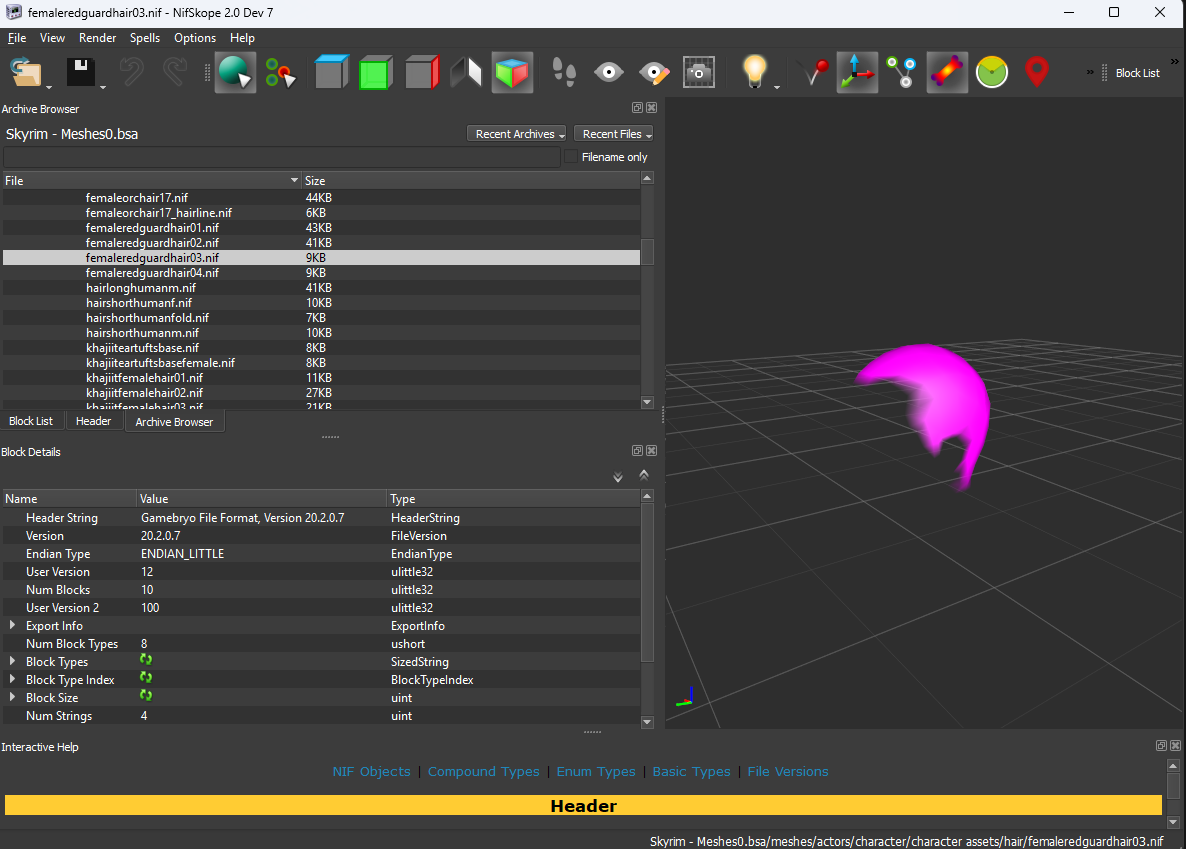Open the Render menu
The width and height of the screenshot is (1186, 849).
[x=98, y=38]
